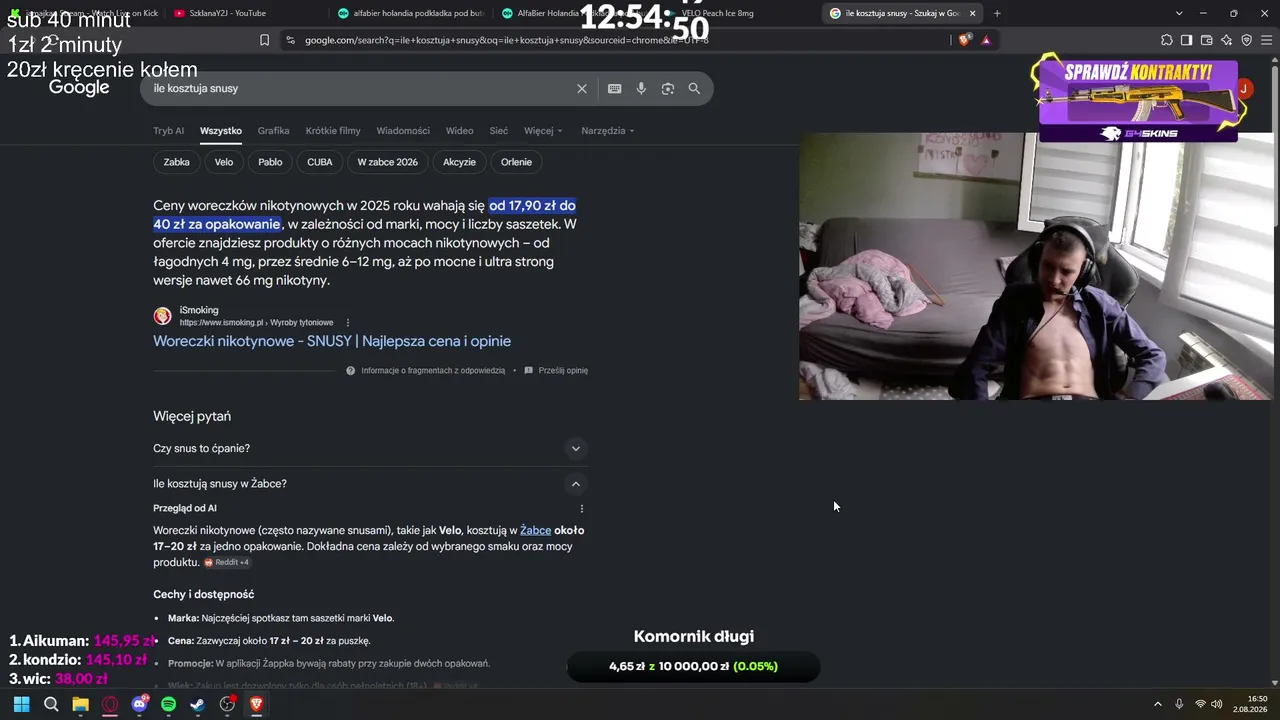The height and width of the screenshot is (720, 1280).
Task: Open a new browser tab
Action: click(x=997, y=13)
